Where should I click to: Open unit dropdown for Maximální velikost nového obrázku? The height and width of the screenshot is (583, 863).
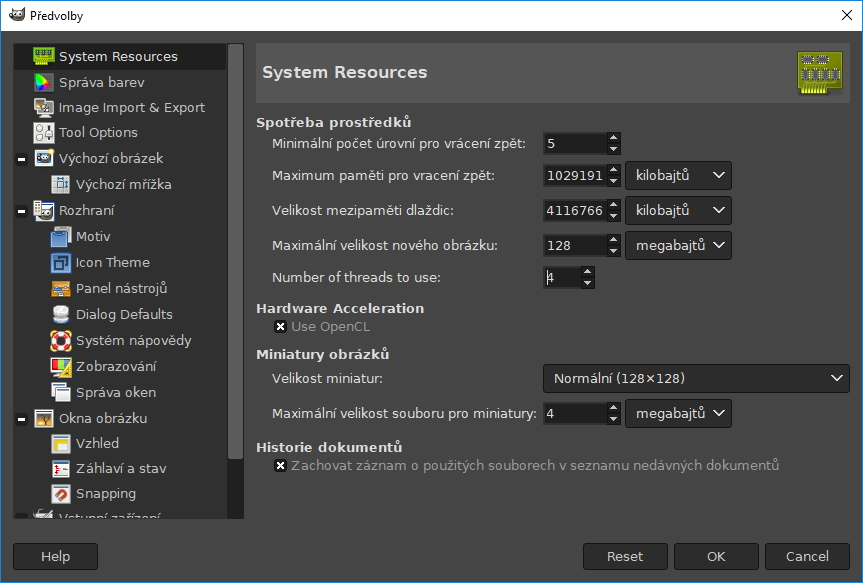point(678,245)
